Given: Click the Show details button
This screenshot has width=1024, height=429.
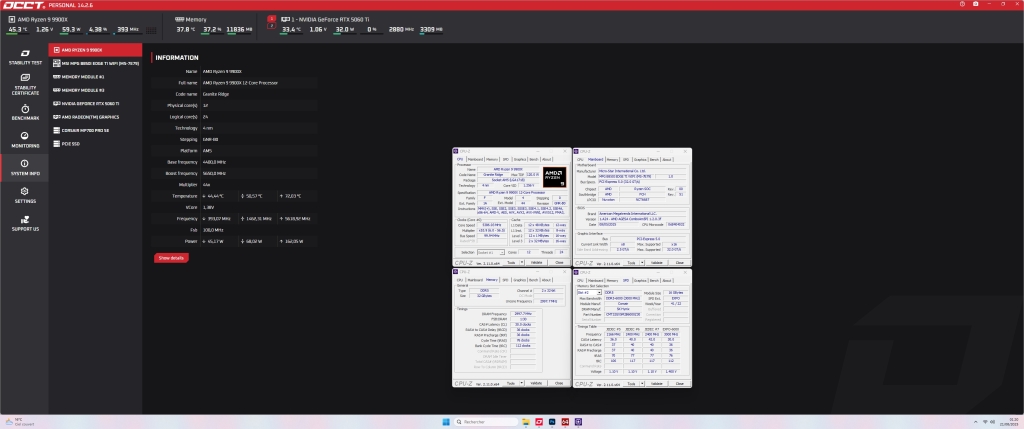Looking at the screenshot, I should coord(171,258).
